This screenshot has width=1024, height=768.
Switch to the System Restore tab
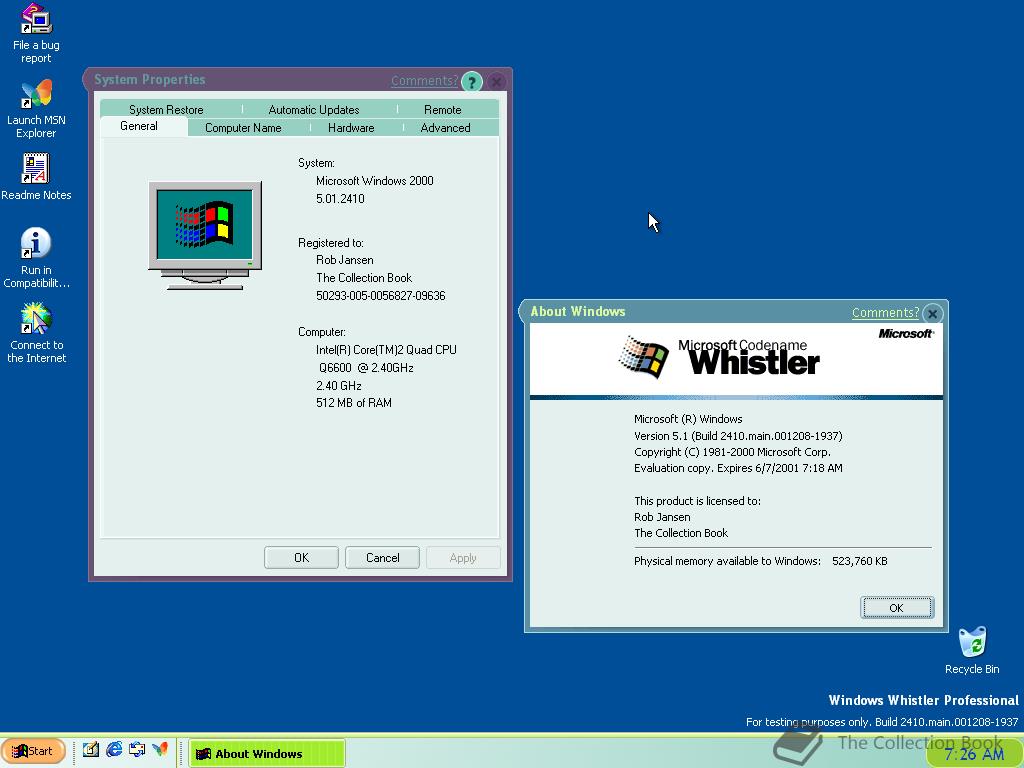(x=166, y=110)
